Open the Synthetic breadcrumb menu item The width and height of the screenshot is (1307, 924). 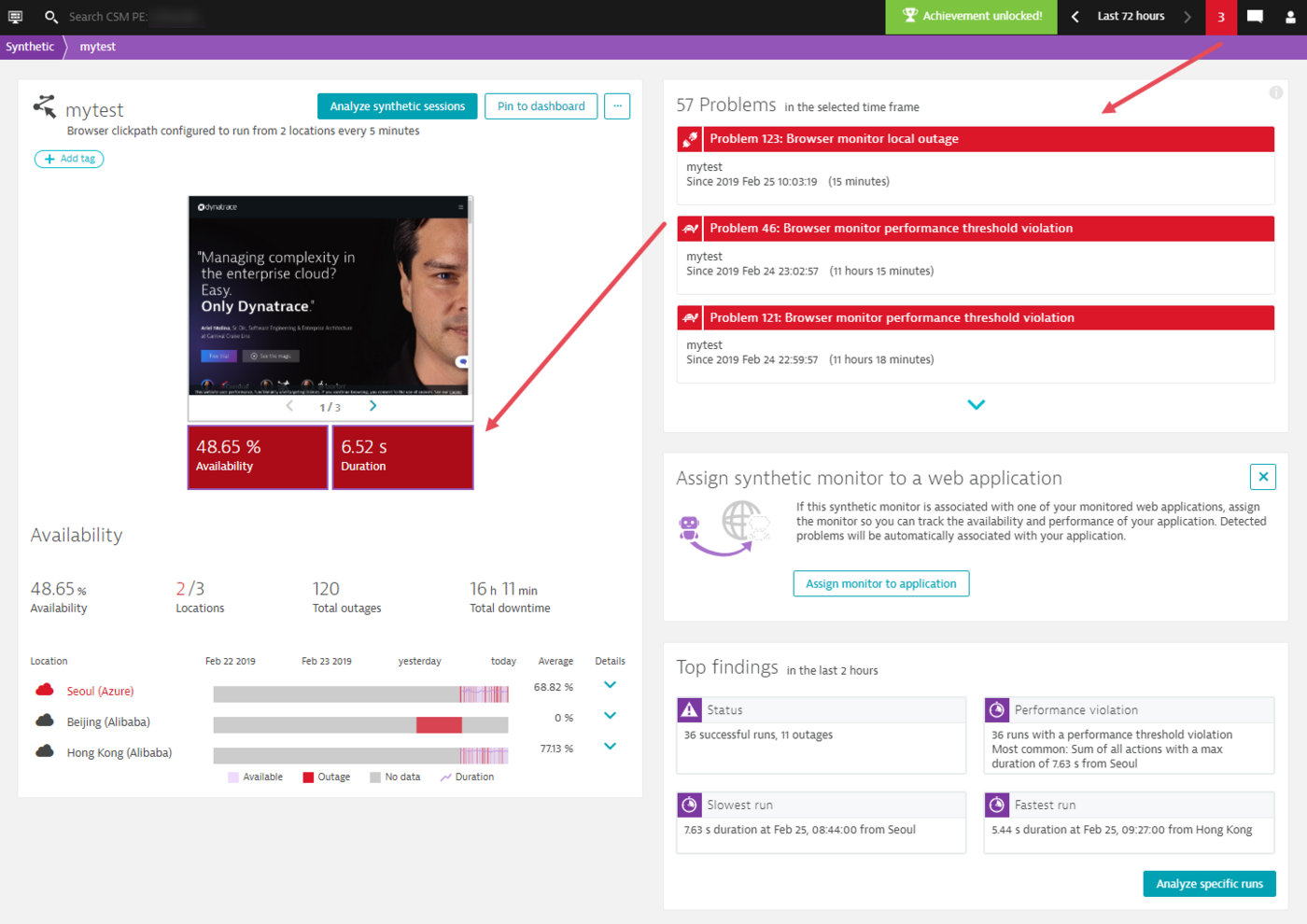[x=29, y=46]
